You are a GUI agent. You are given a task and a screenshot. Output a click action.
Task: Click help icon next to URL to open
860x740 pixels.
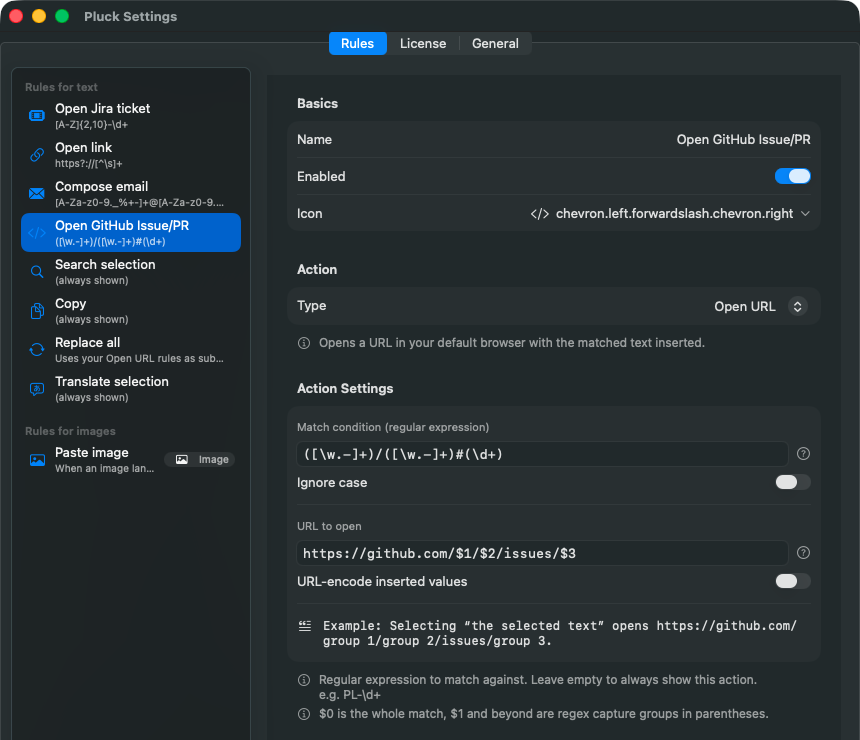(x=803, y=552)
